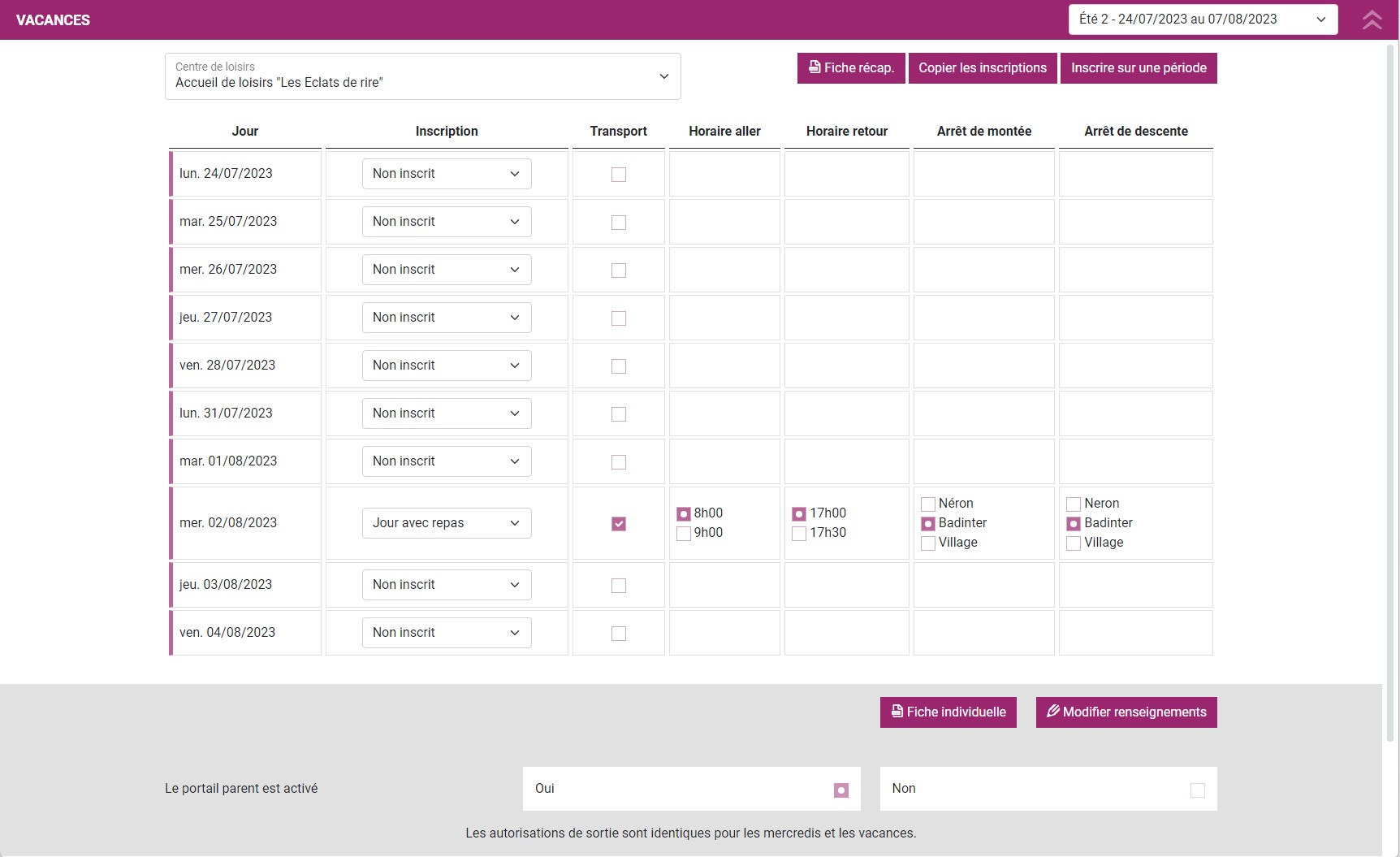
Task: Collapse the Vacances section with double-chevron icon
Action: tap(1372, 19)
